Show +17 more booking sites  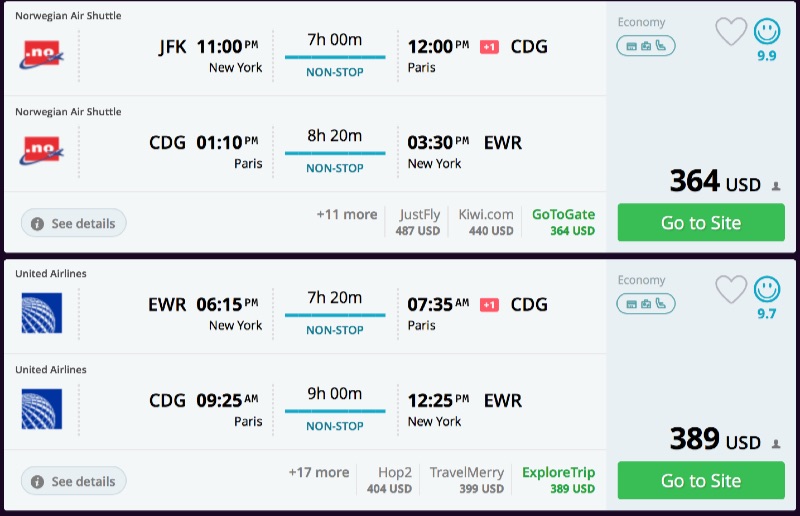(x=319, y=472)
